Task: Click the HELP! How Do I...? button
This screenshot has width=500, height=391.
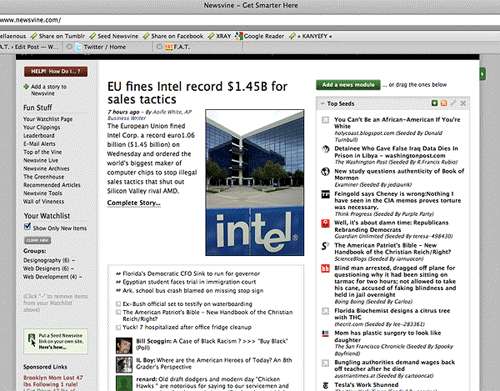Action: (56, 71)
